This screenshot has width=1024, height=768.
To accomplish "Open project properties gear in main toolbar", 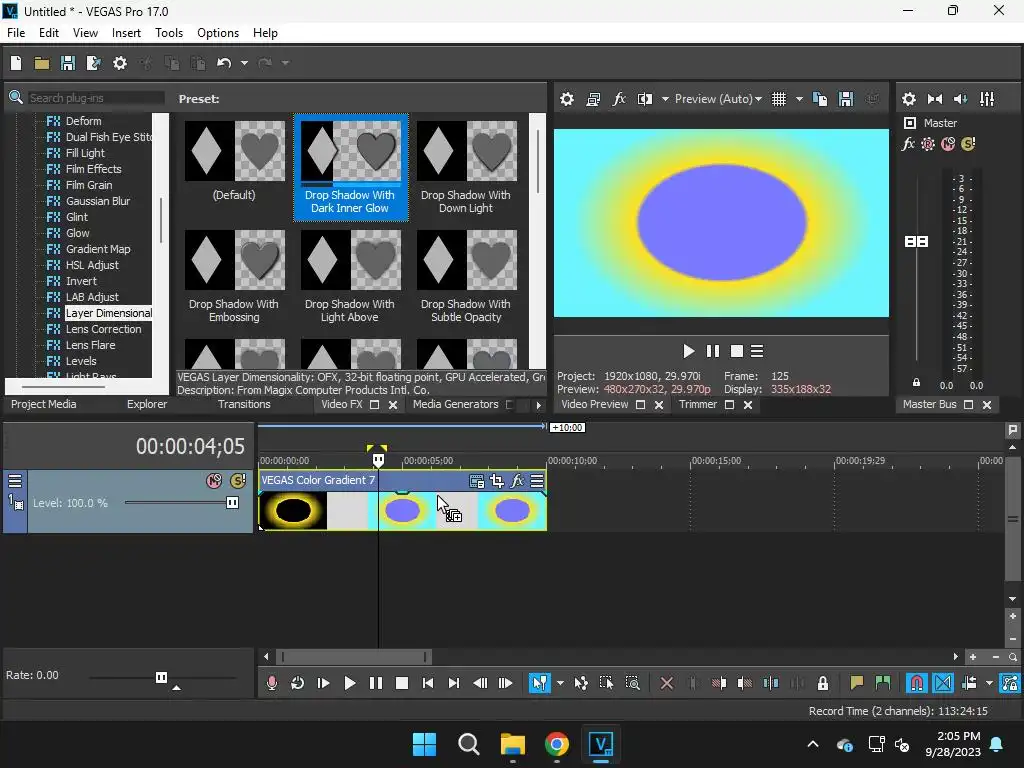I will [120, 63].
